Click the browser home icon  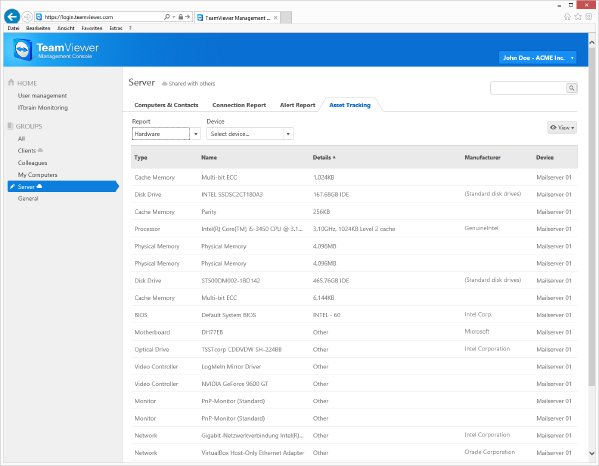[x=567, y=17]
